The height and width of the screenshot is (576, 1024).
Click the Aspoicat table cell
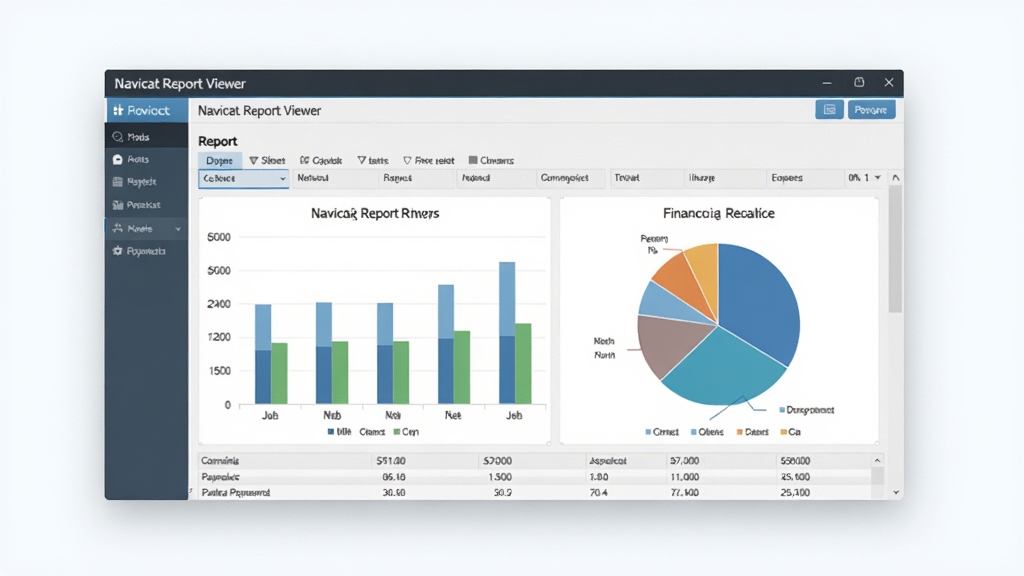click(608, 460)
